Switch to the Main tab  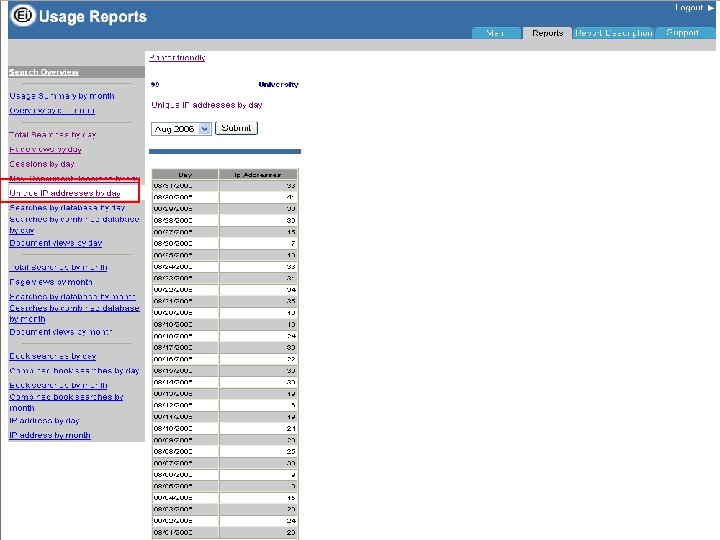point(496,33)
